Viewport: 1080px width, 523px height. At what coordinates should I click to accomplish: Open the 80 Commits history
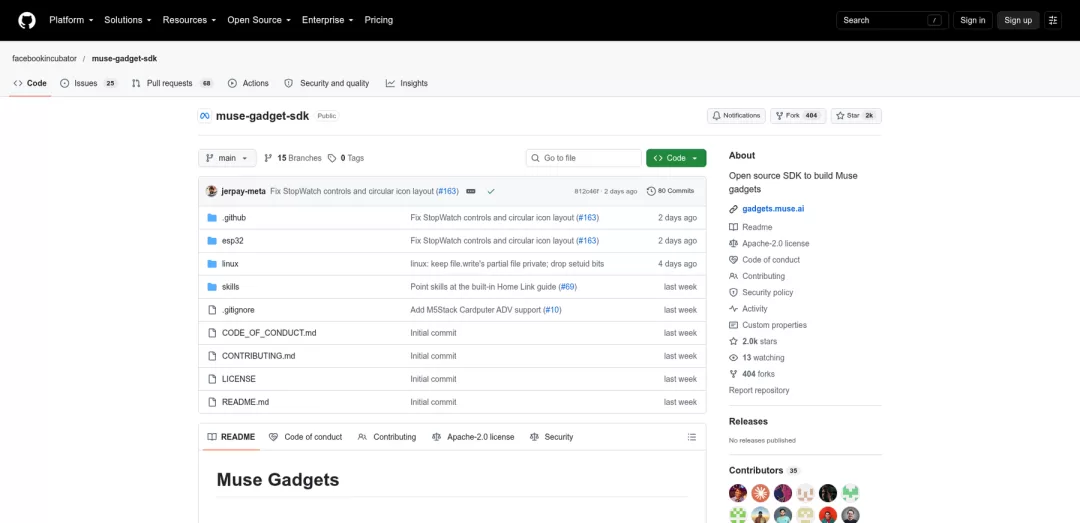coord(670,191)
